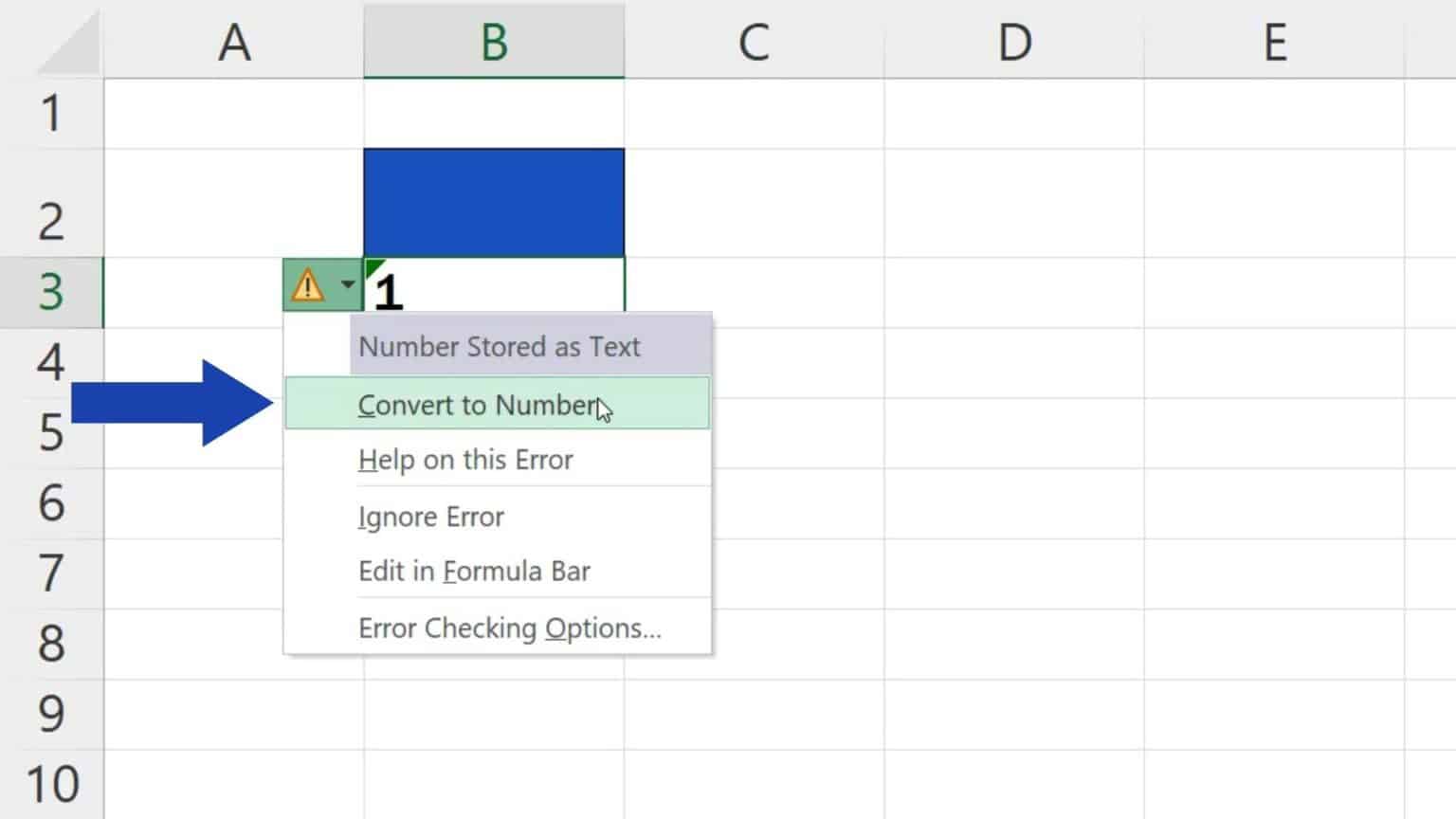Image resolution: width=1456 pixels, height=819 pixels.
Task: Click the blue filled cell B2
Action: [x=493, y=202]
